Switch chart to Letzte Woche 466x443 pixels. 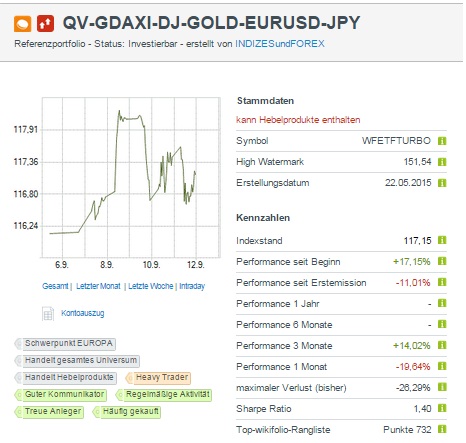(x=151, y=286)
